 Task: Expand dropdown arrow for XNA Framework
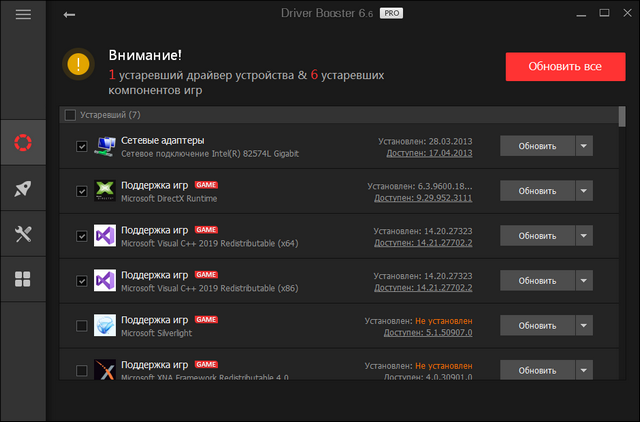584,370
